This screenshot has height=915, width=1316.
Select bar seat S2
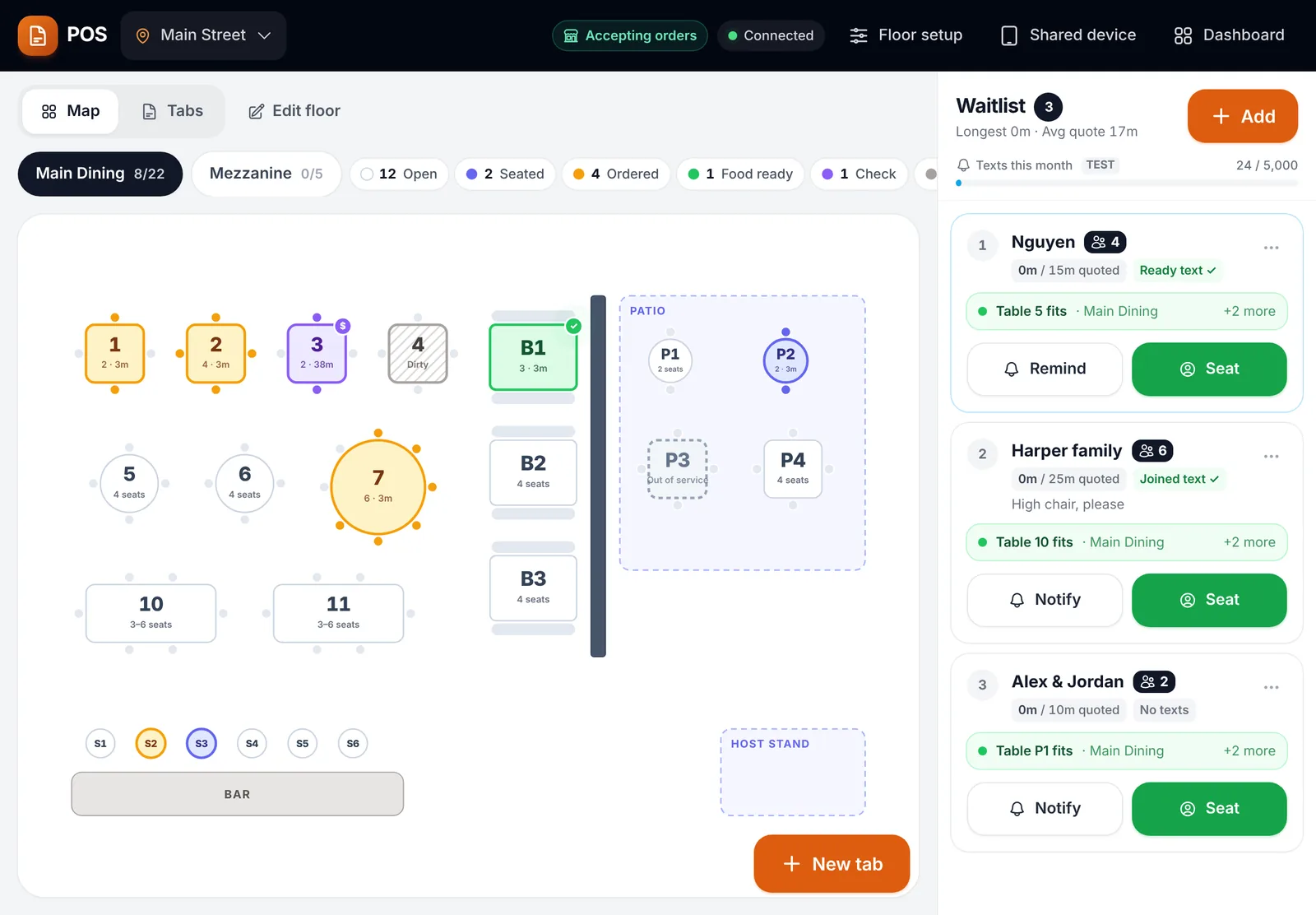click(x=151, y=743)
